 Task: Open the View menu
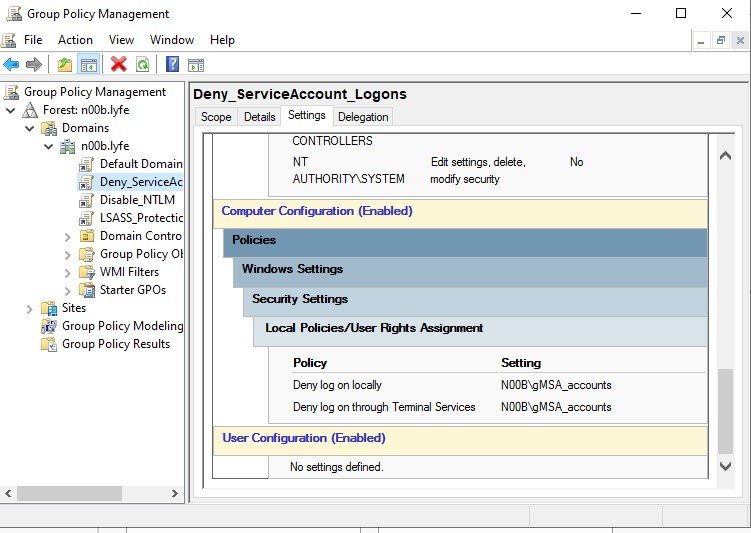pos(121,40)
